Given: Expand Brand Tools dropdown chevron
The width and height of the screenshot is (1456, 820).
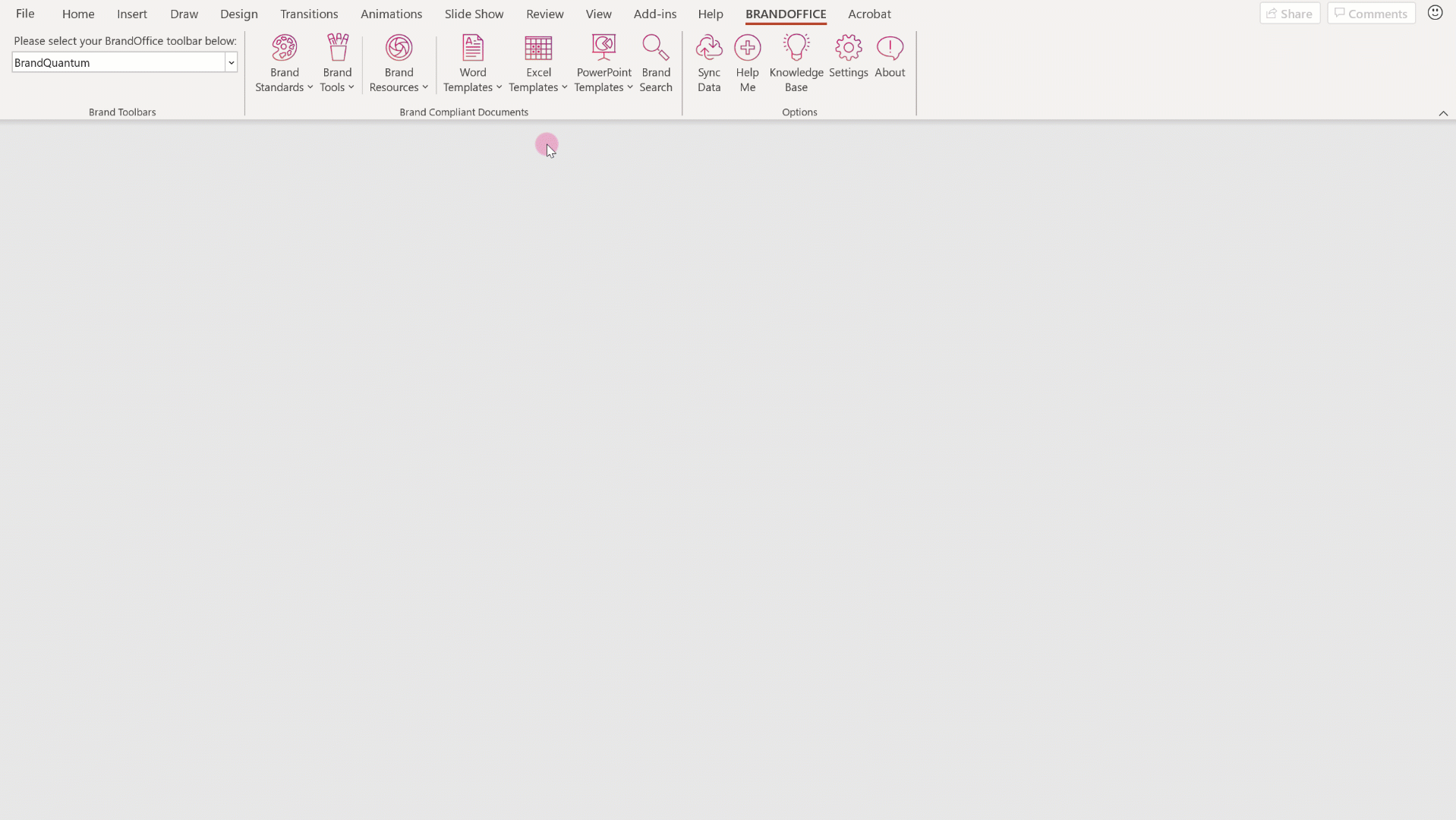Looking at the screenshot, I should (x=351, y=87).
